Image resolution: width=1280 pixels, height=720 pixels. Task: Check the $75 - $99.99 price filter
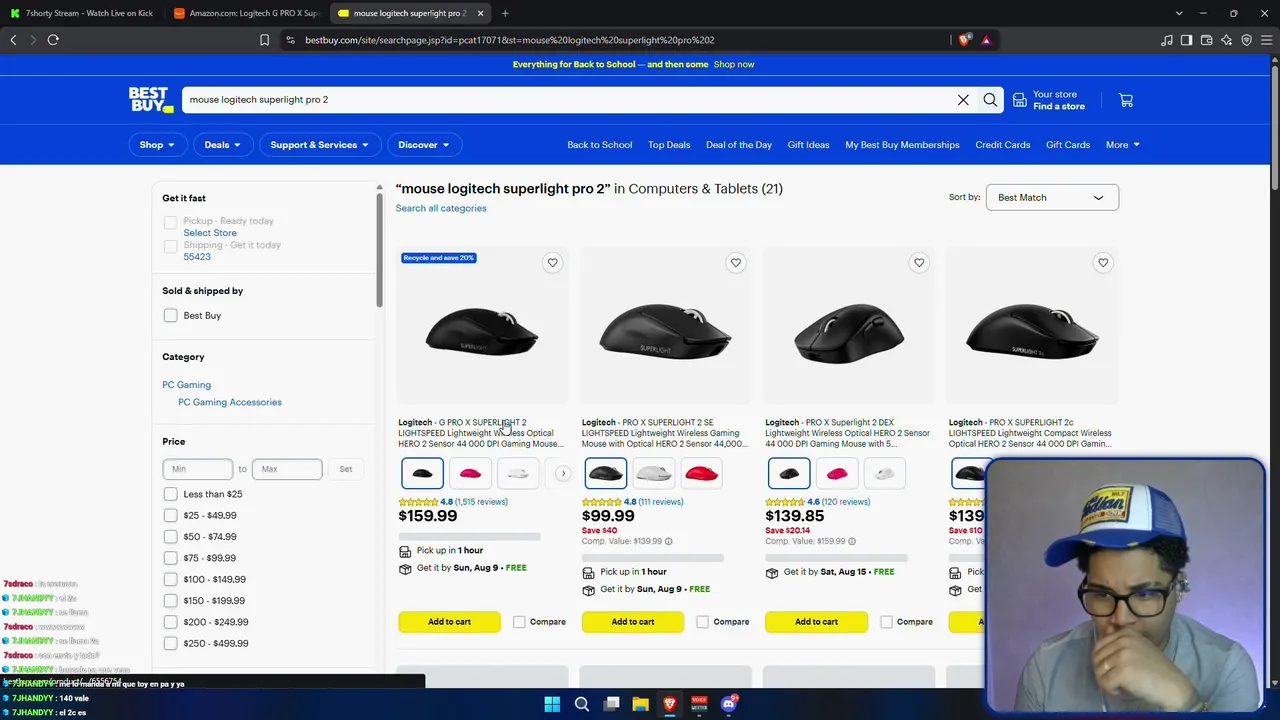tap(170, 558)
